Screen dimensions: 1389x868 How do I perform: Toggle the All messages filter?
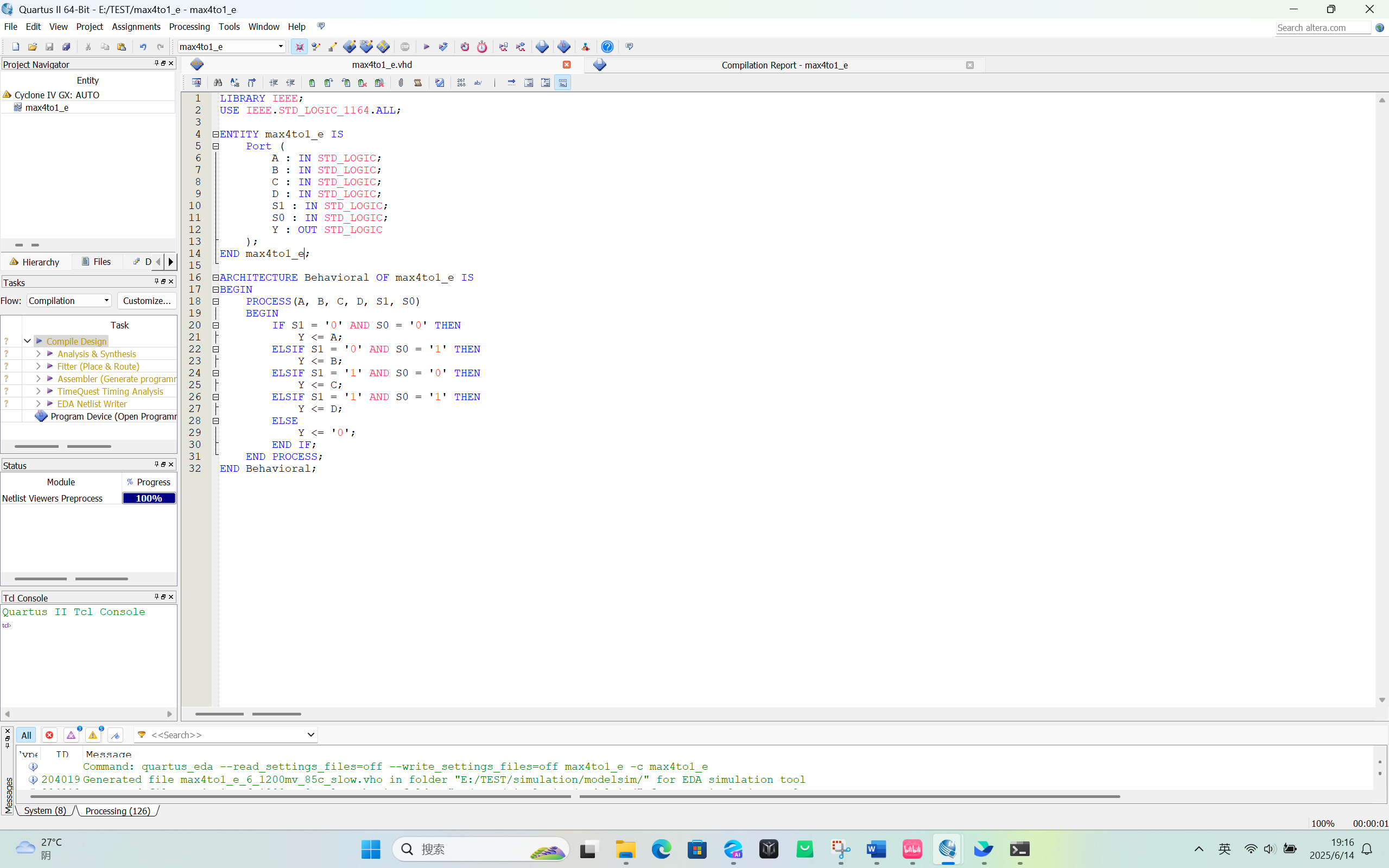[x=26, y=735]
